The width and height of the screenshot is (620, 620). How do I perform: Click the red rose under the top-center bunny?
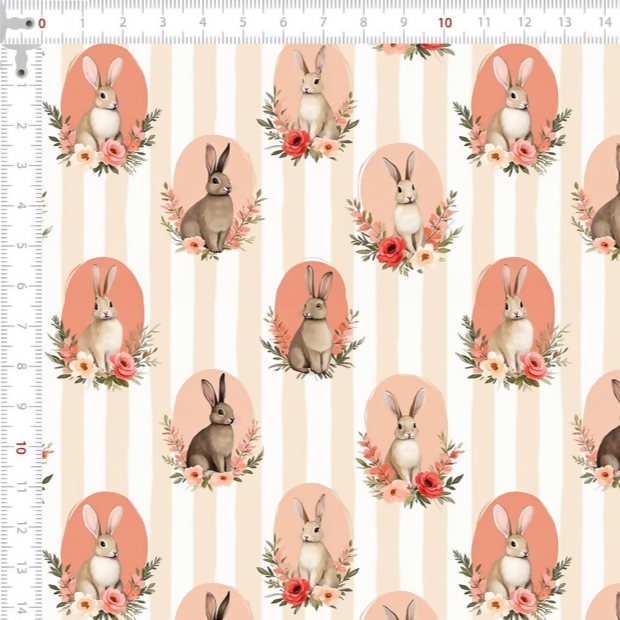(x=295, y=142)
